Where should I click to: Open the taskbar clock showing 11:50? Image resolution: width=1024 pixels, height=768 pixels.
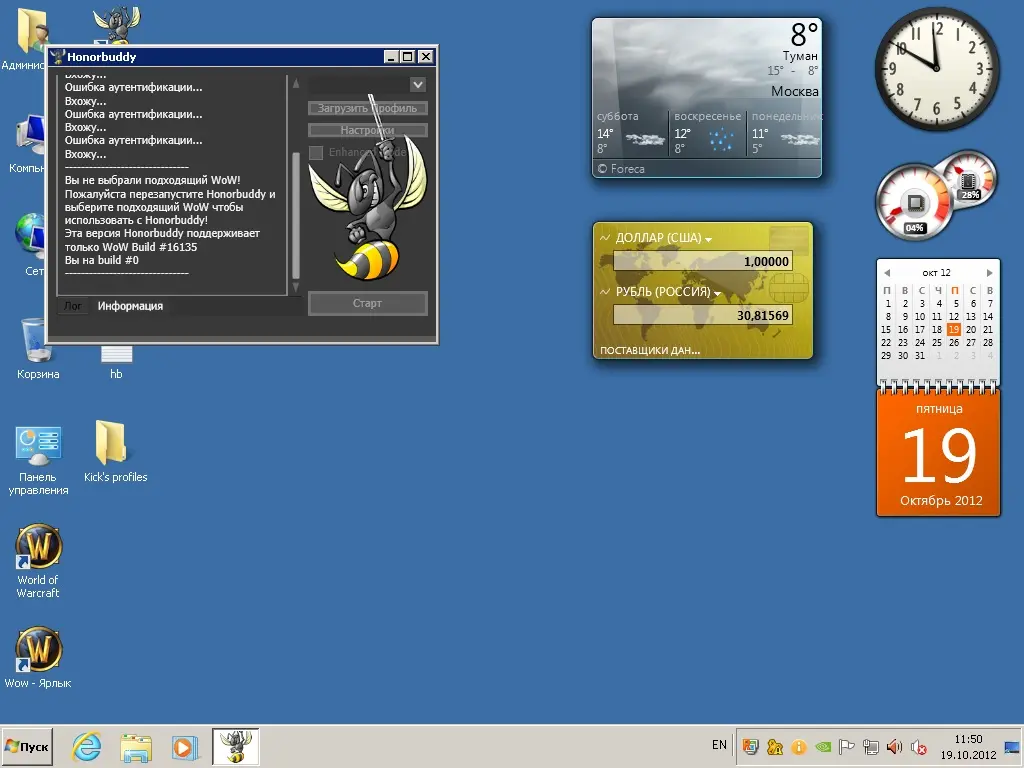(x=968, y=746)
